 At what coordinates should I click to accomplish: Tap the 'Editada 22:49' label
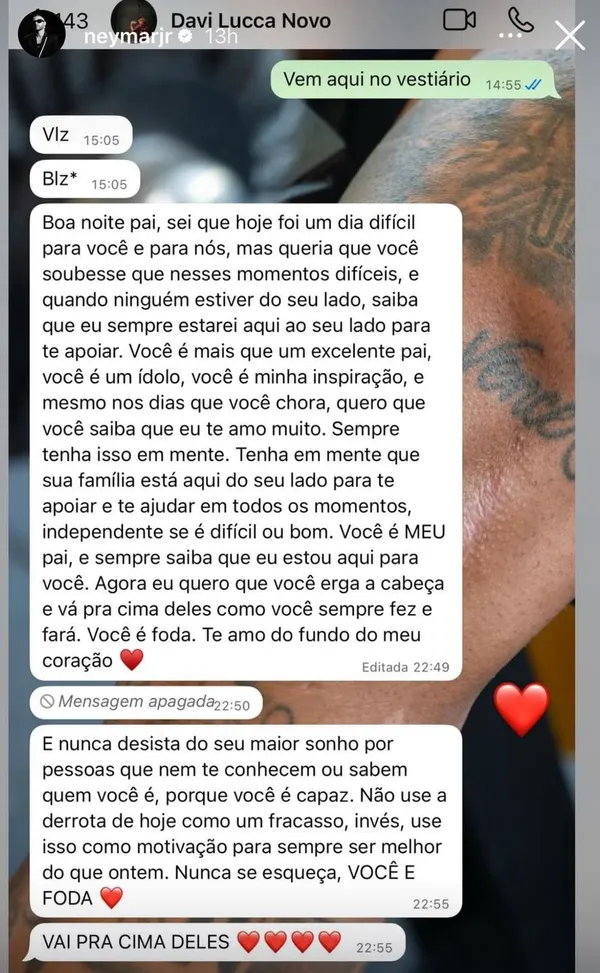click(406, 667)
